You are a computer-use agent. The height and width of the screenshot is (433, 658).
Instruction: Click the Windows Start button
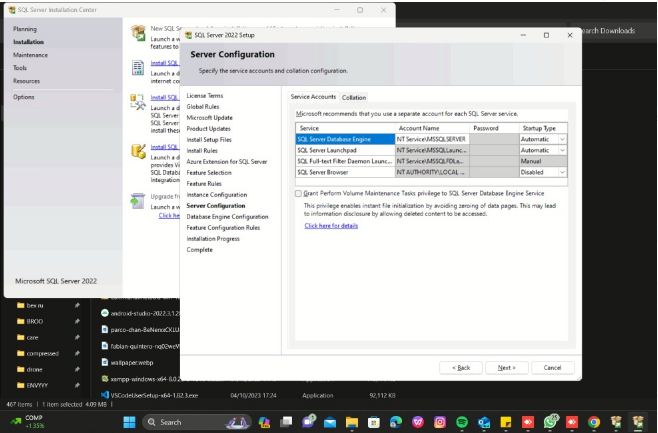pyautogui.click(x=129, y=422)
